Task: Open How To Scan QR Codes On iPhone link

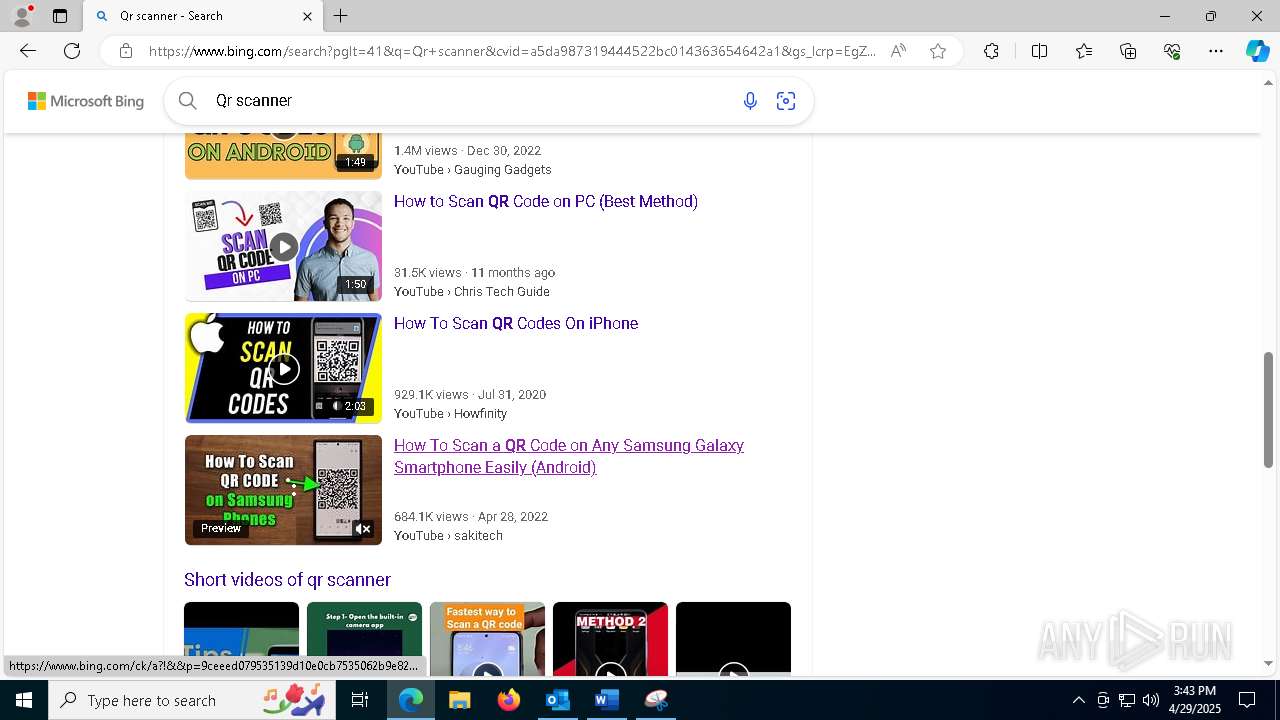Action: pyautogui.click(x=516, y=323)
